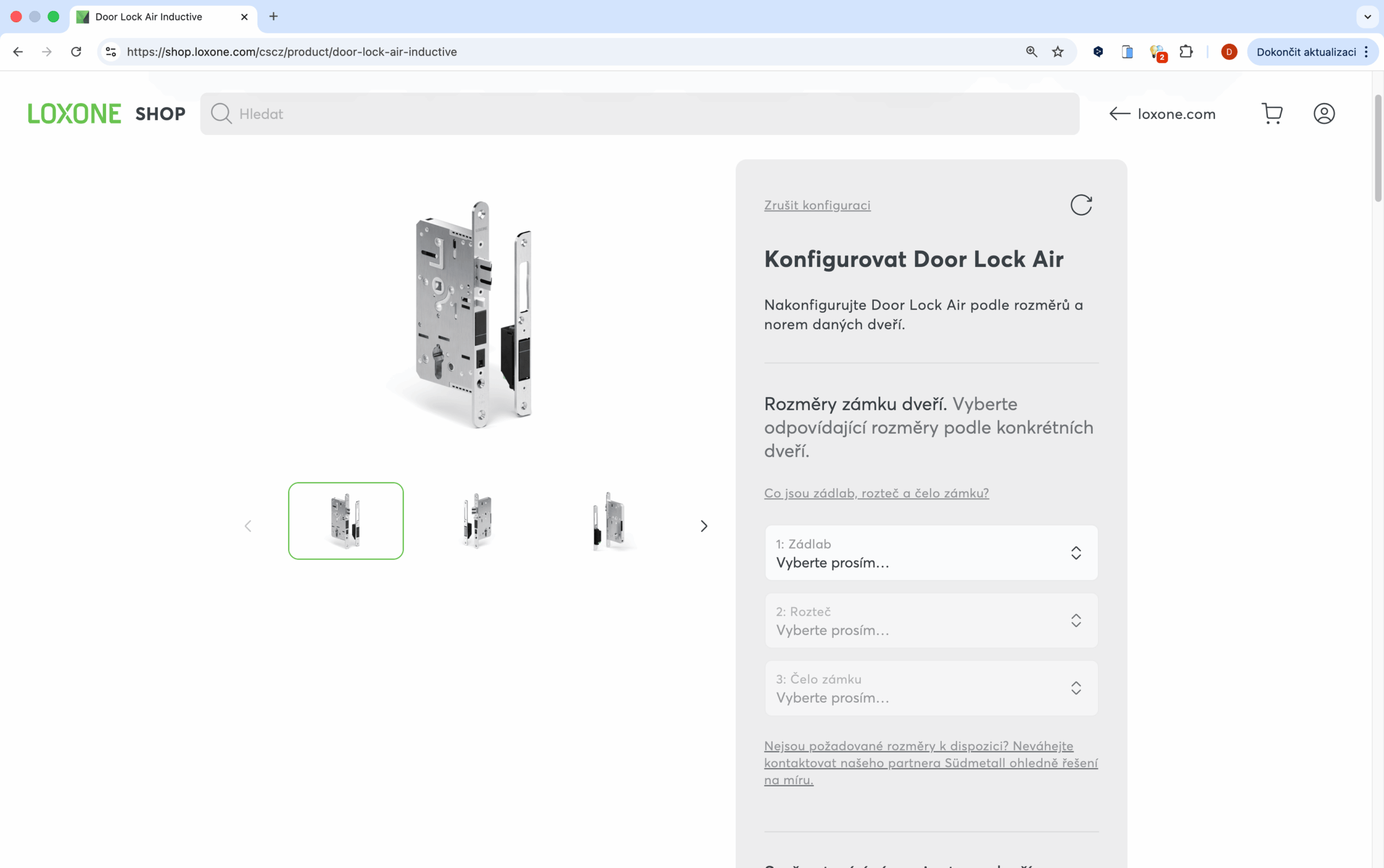Image resolution: width=1384 pixels, height=868 pixels.
Task: Open the Zádlab dropdown
Action: pos(930,553)
